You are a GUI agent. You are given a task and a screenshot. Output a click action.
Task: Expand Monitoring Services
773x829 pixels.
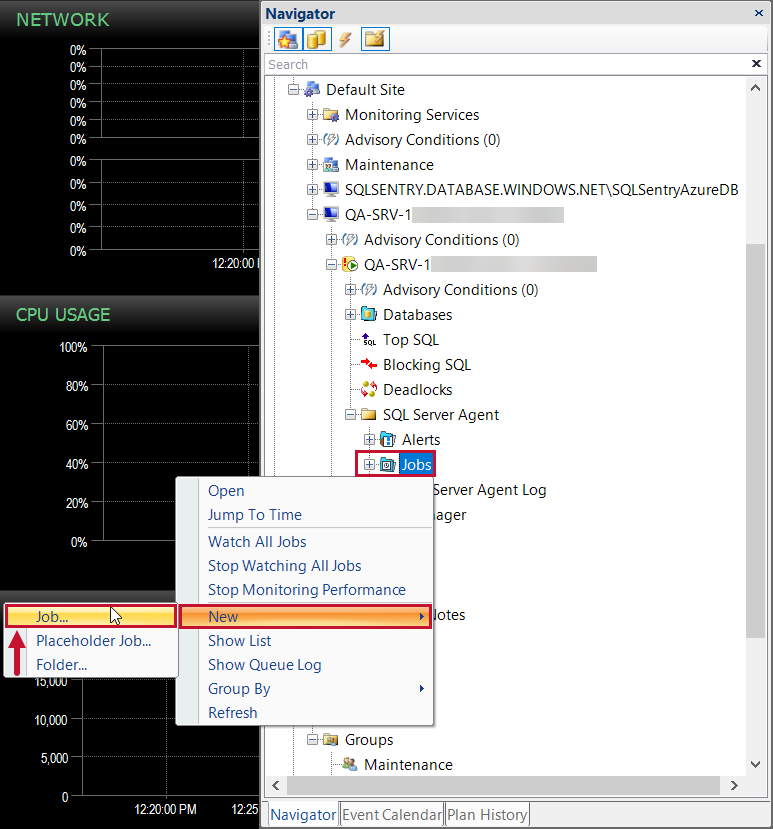(312, 114)
